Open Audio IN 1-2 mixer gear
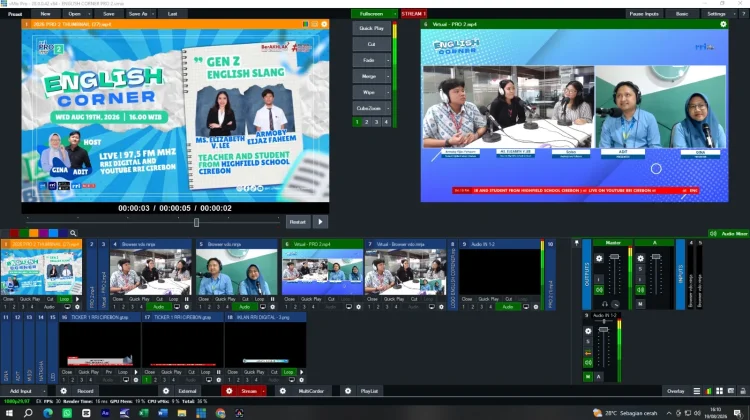 pos(588,331)
